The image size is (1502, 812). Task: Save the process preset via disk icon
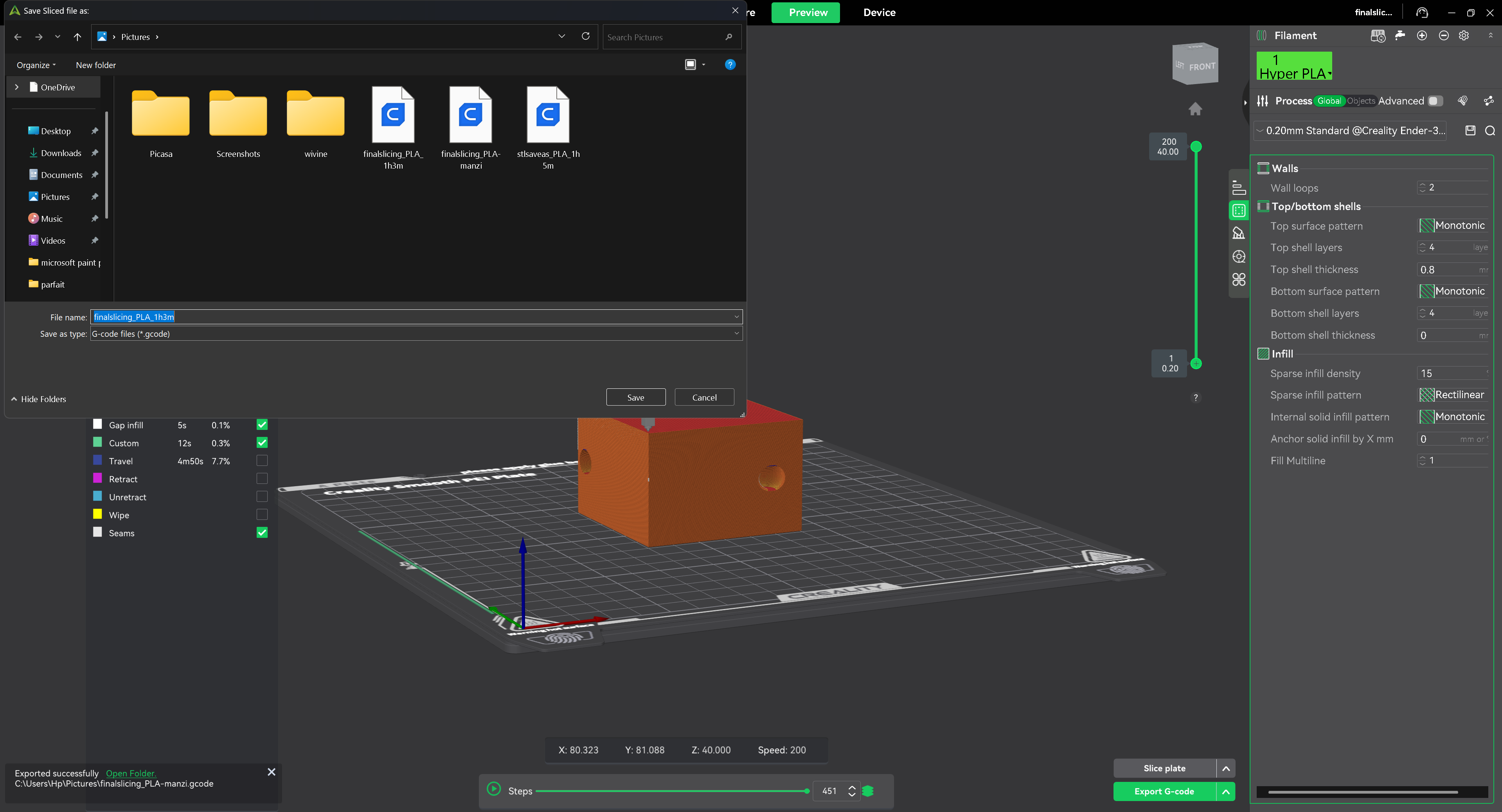point(1470,131)
